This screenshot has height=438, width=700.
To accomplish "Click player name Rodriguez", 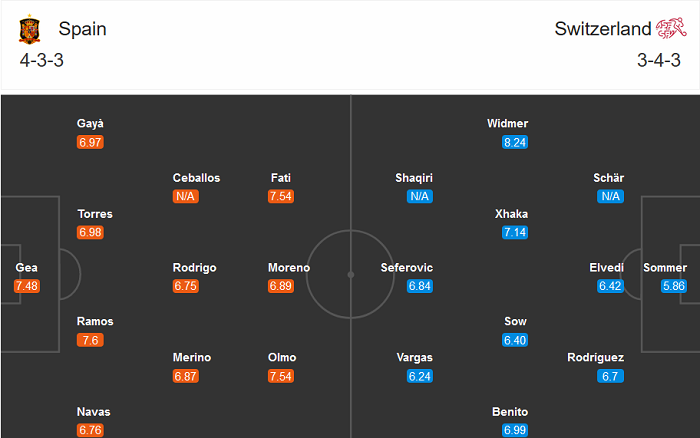I will (x=596, y=358).
